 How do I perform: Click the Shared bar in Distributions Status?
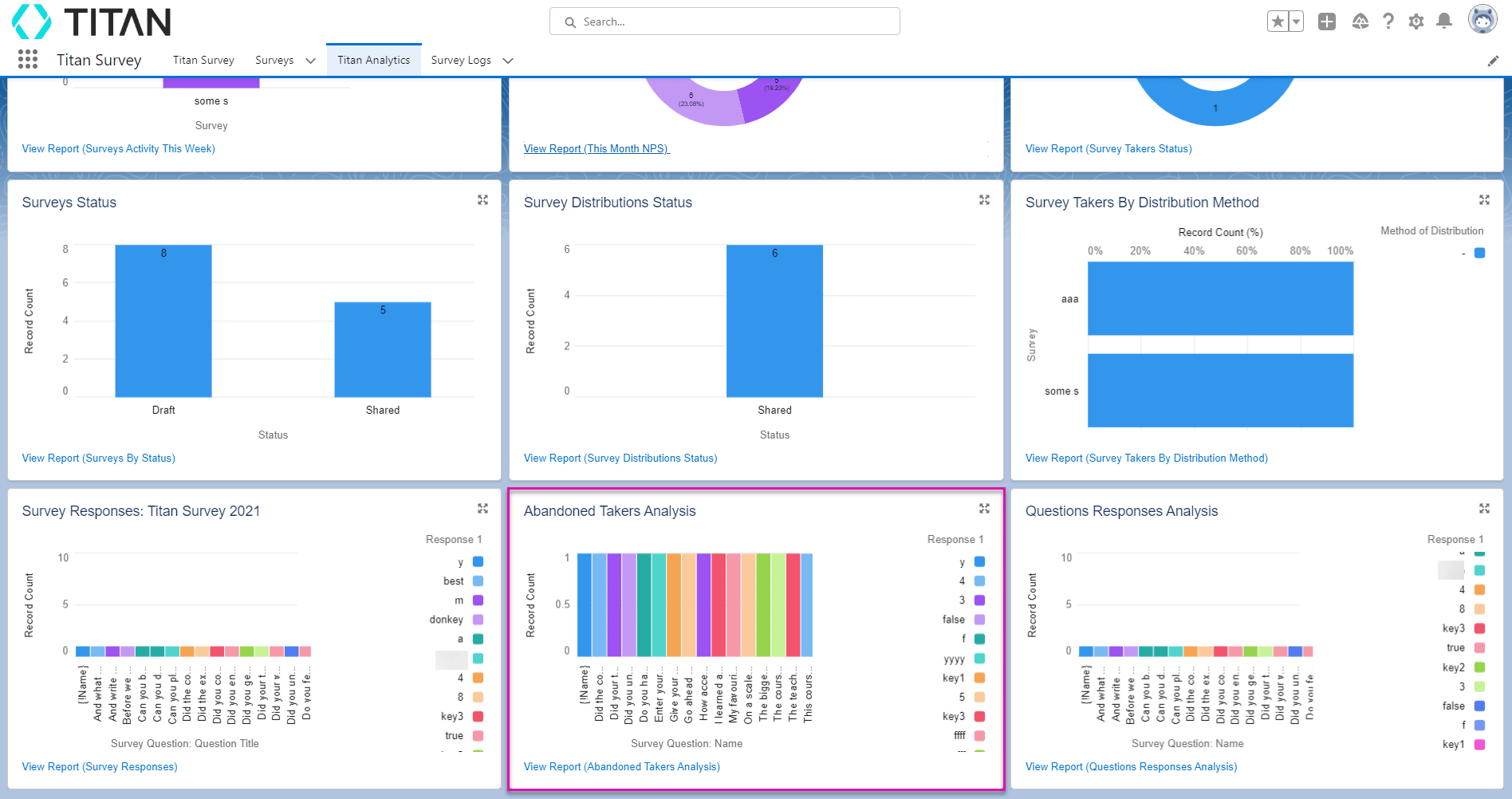(x=774, y=321)
